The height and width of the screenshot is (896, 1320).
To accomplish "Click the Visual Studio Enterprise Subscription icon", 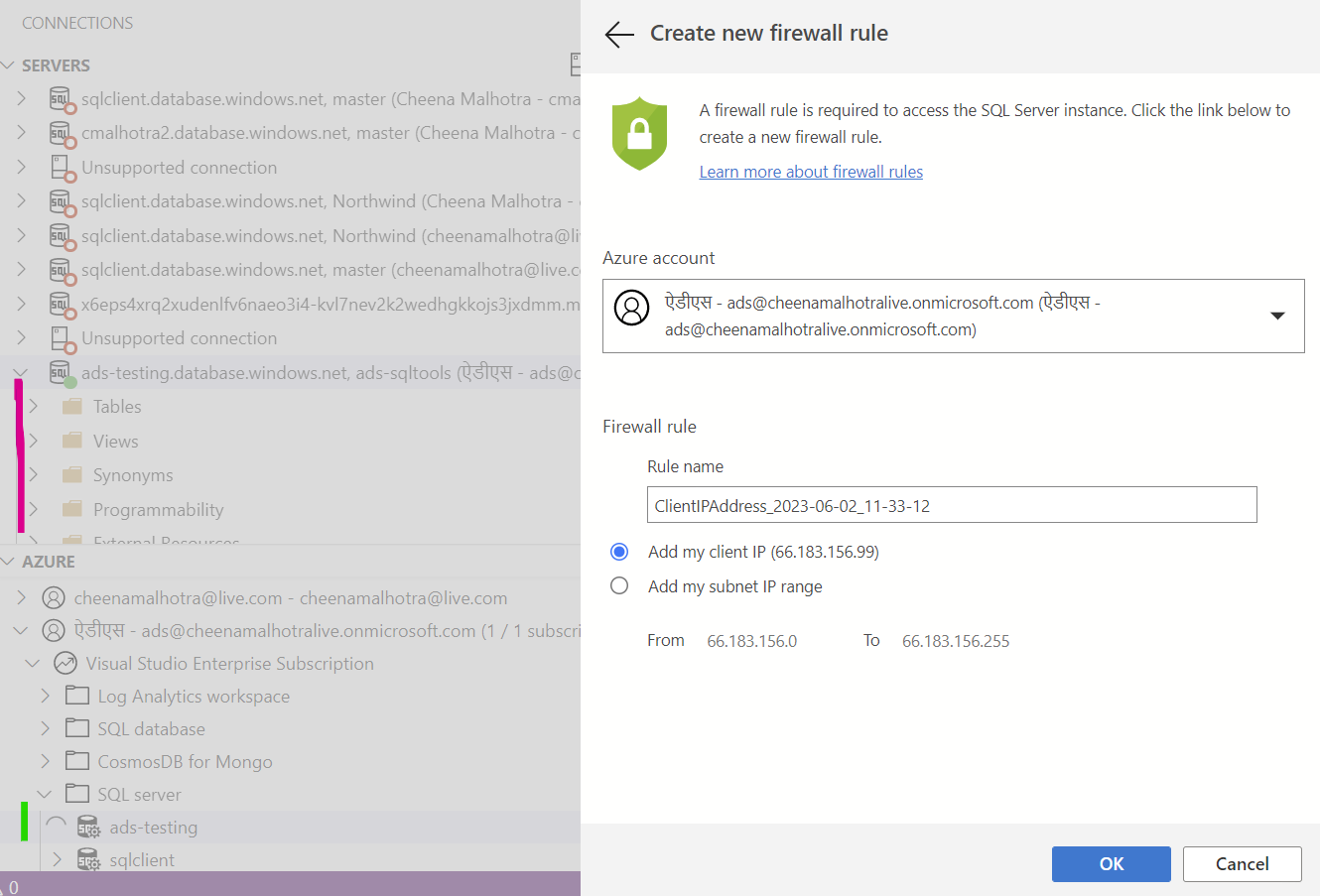I will (x=66, y=662).
